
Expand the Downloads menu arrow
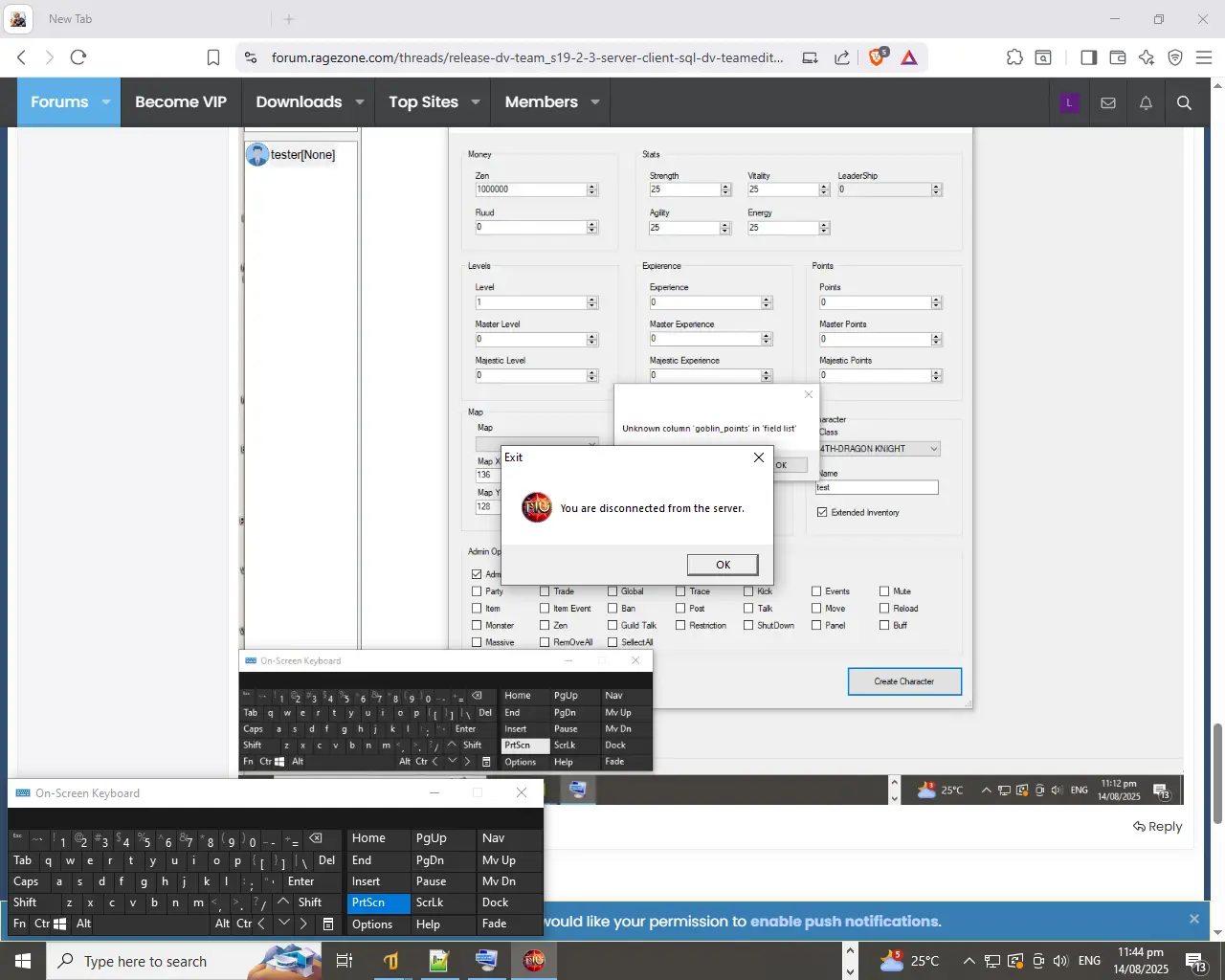360,102
